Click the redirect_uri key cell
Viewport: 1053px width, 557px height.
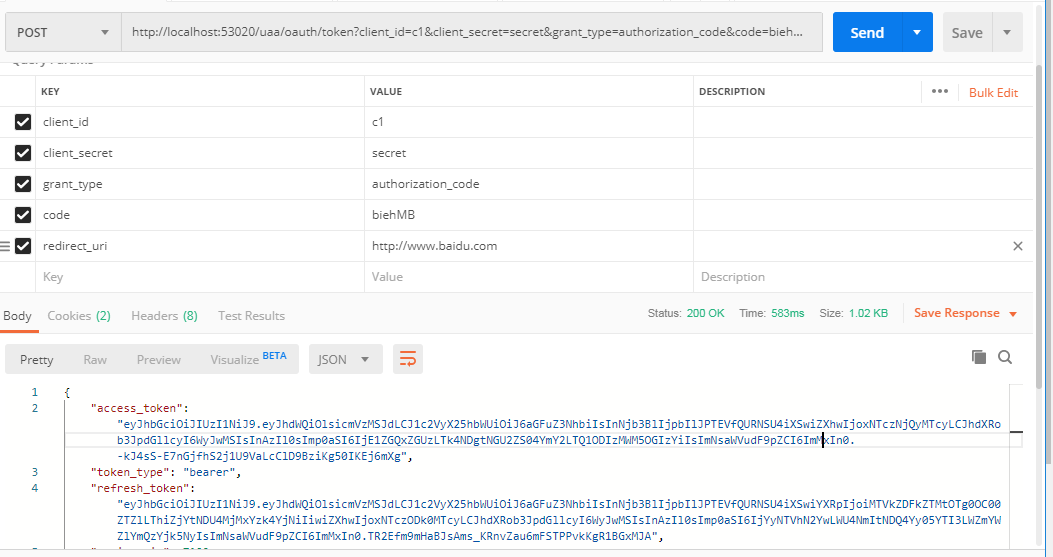(200, 246)
